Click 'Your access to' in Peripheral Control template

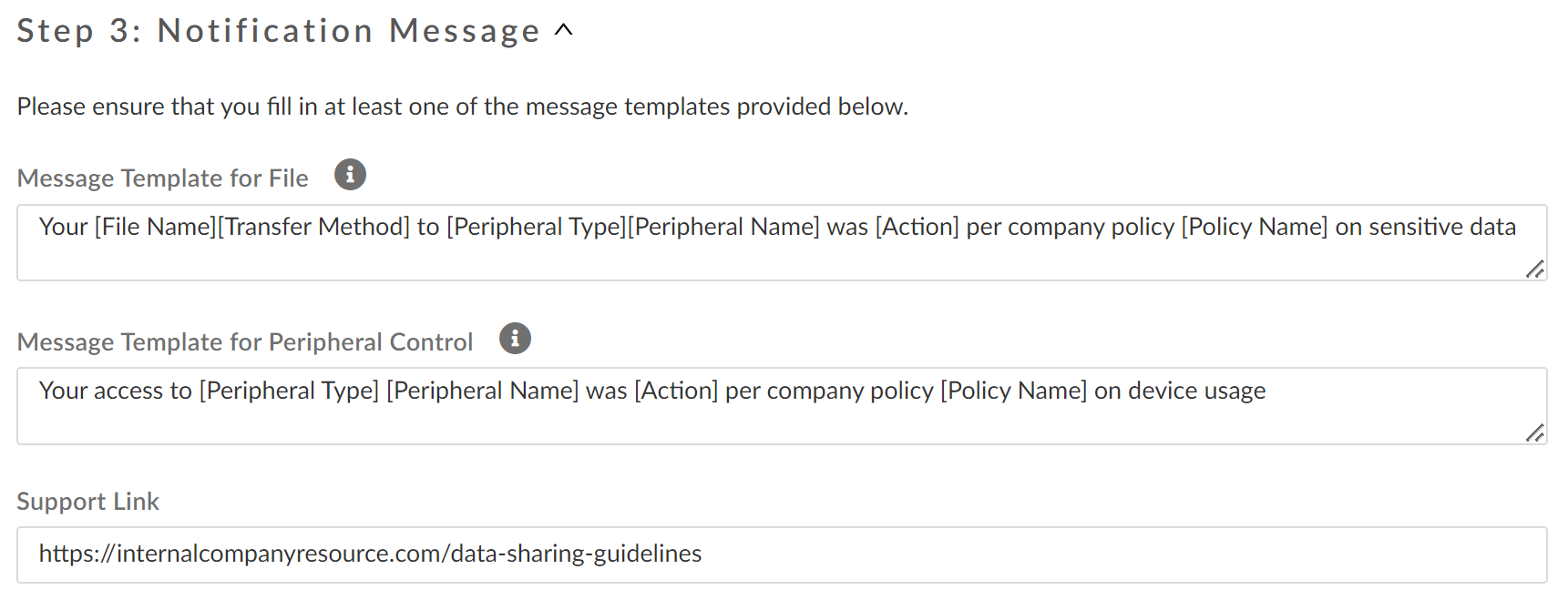[115, 391]
